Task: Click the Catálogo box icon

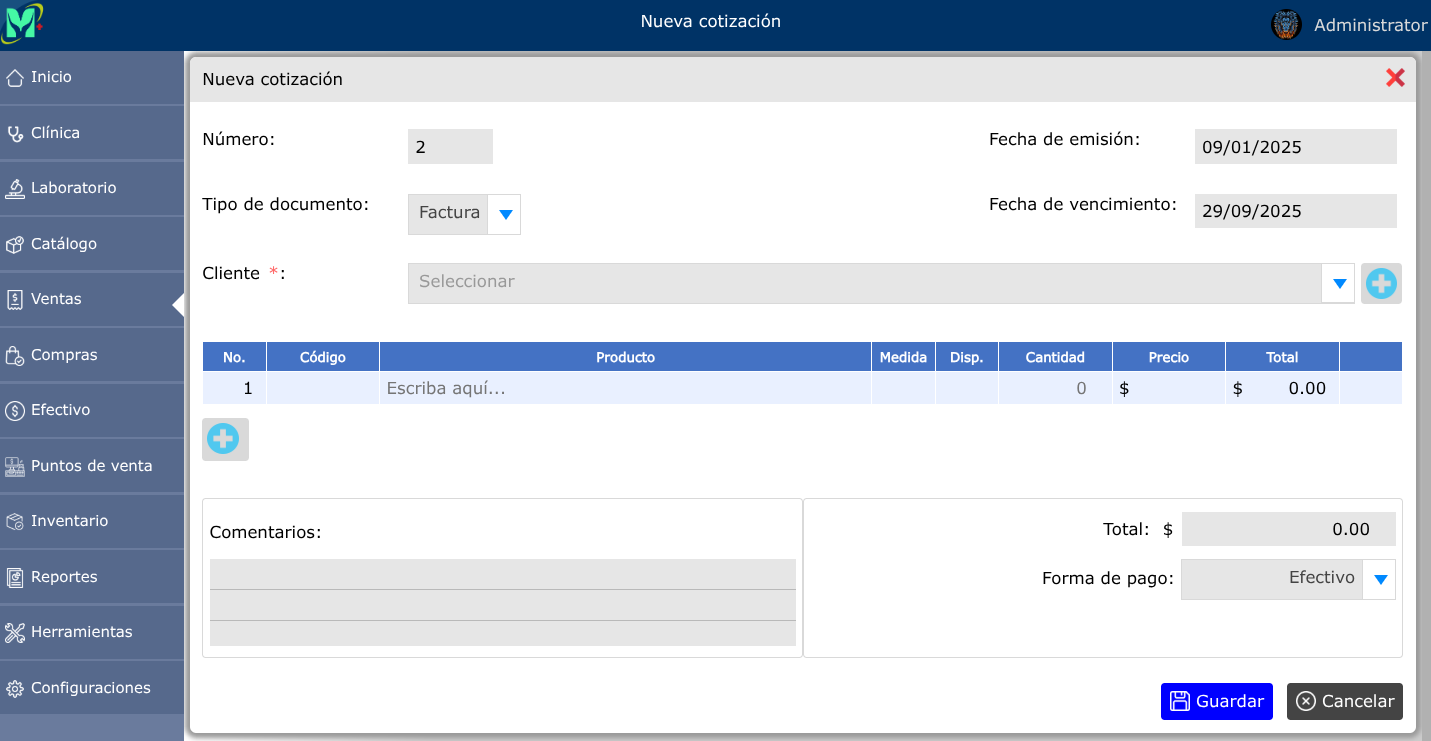Action: tap(15, 244)
